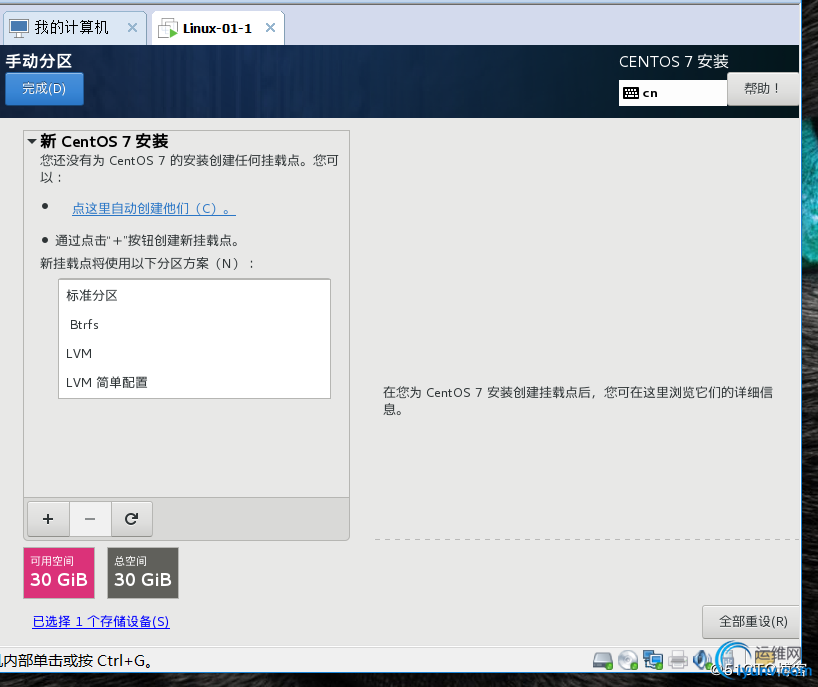This screenshot has height=687, width=818.
Task: Click the pink 可用空间 30 GiB box
Action: point(59,573)
